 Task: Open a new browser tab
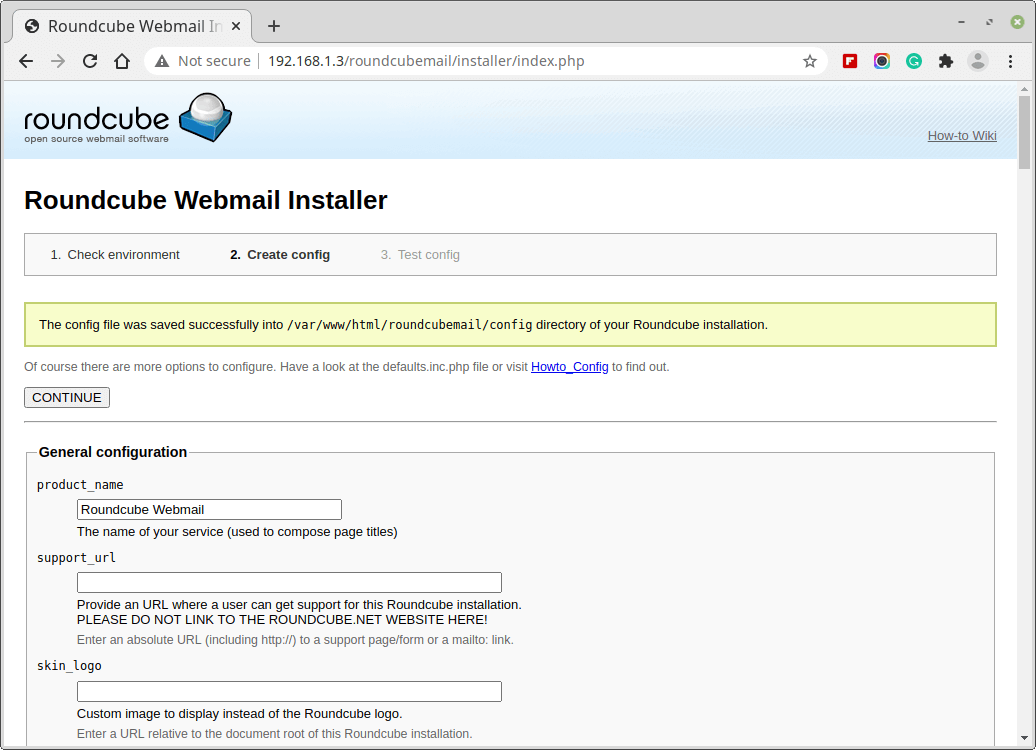(274, 26)
